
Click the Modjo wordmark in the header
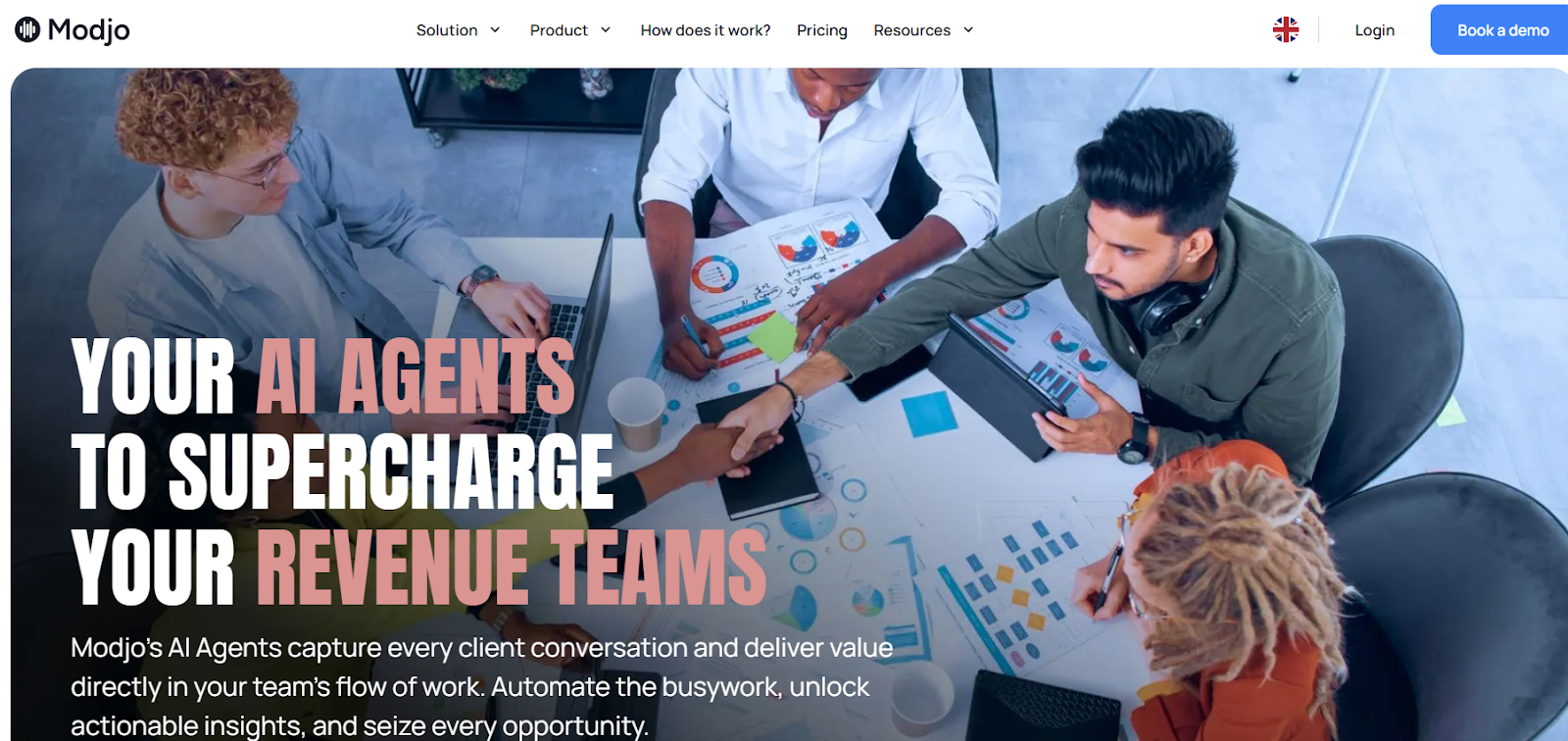pos(89,30)
